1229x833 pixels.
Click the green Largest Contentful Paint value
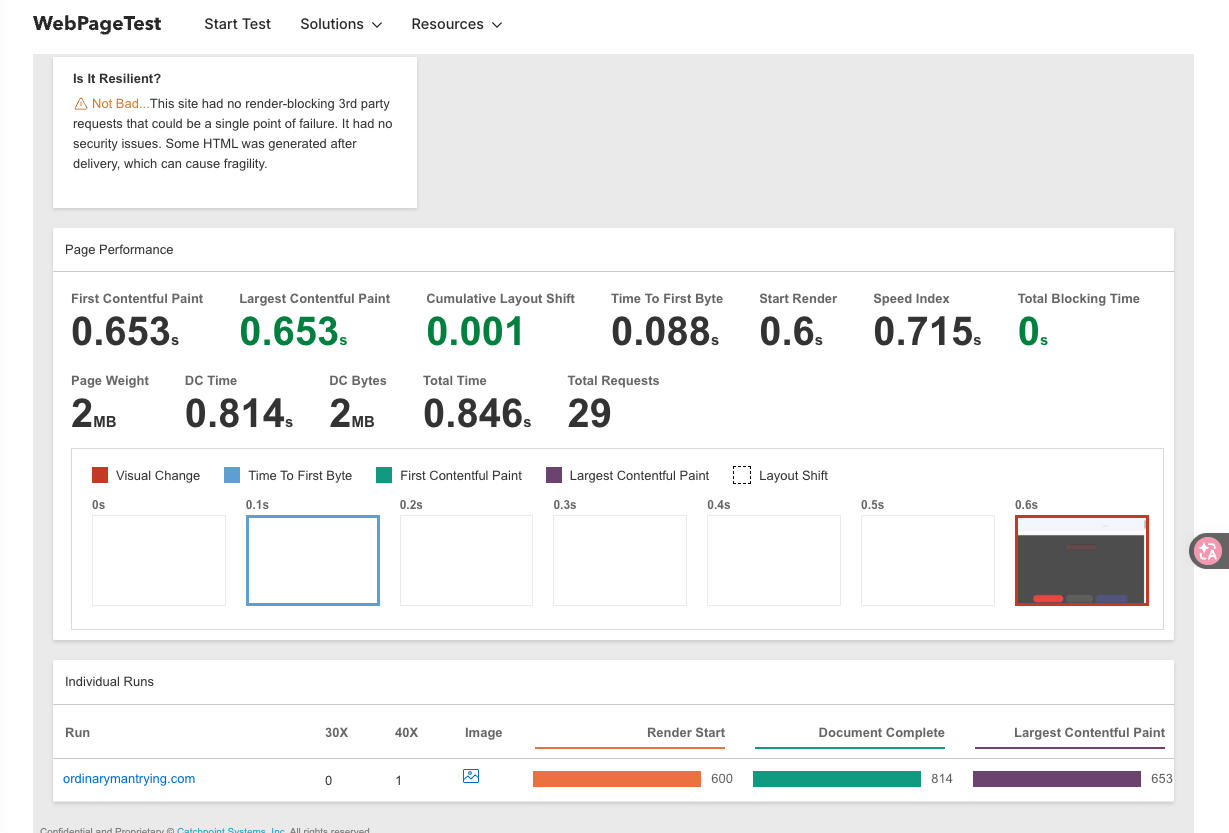click(x=293, y=332)
